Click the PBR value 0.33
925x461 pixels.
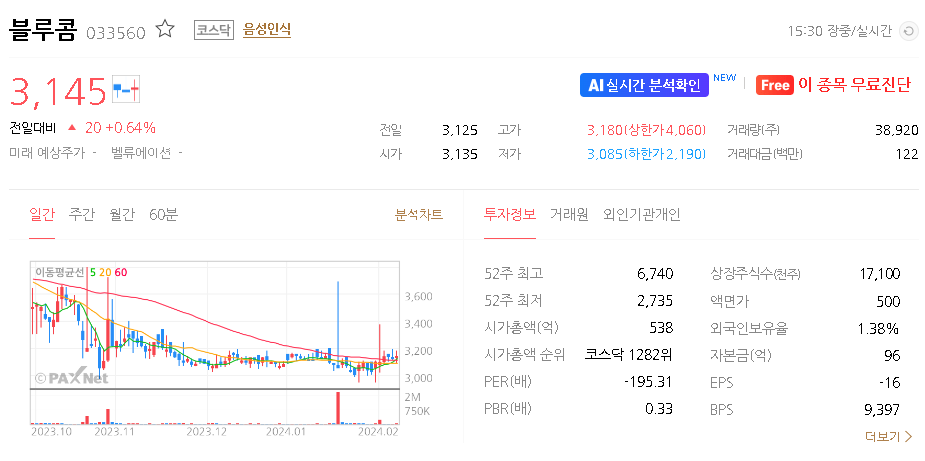click(x=659, y=408)
